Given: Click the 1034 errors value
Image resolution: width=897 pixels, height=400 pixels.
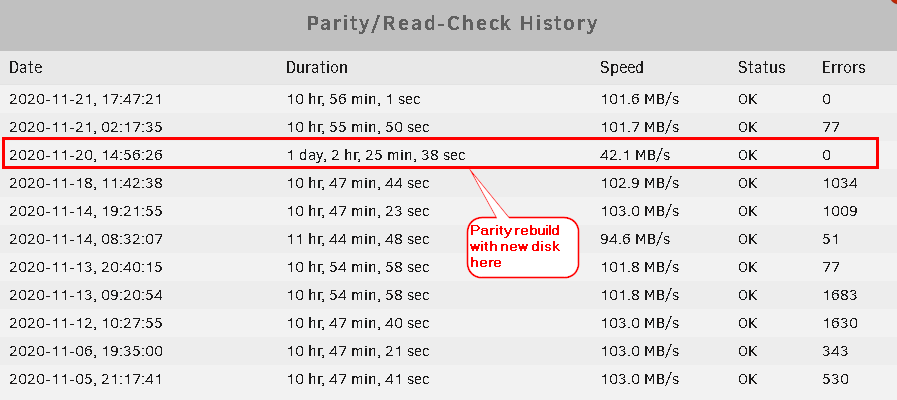Looking at the screenshot, I should pyautogui.click(x=840, y=183).
